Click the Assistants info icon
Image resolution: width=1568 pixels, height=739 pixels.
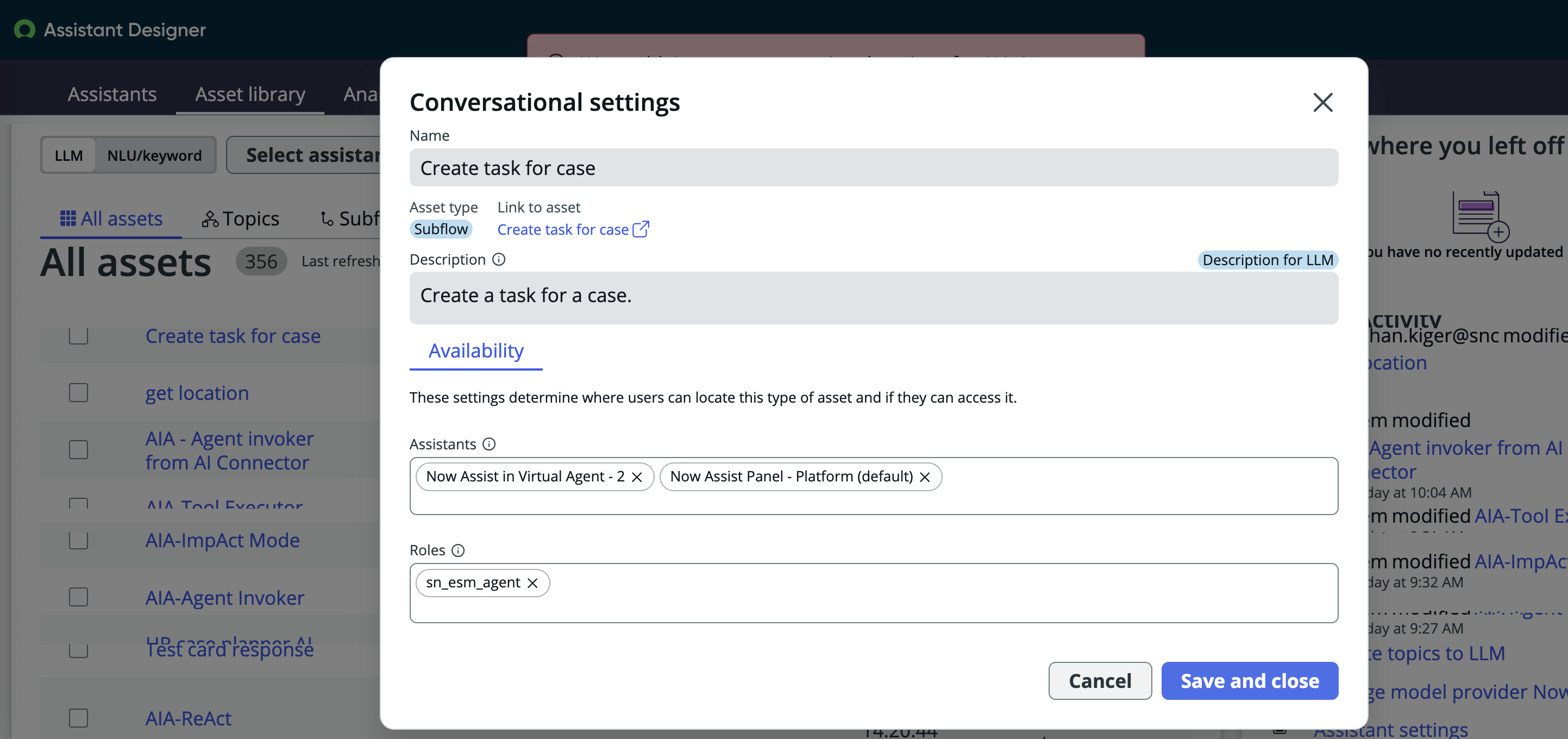pos(489,444)
